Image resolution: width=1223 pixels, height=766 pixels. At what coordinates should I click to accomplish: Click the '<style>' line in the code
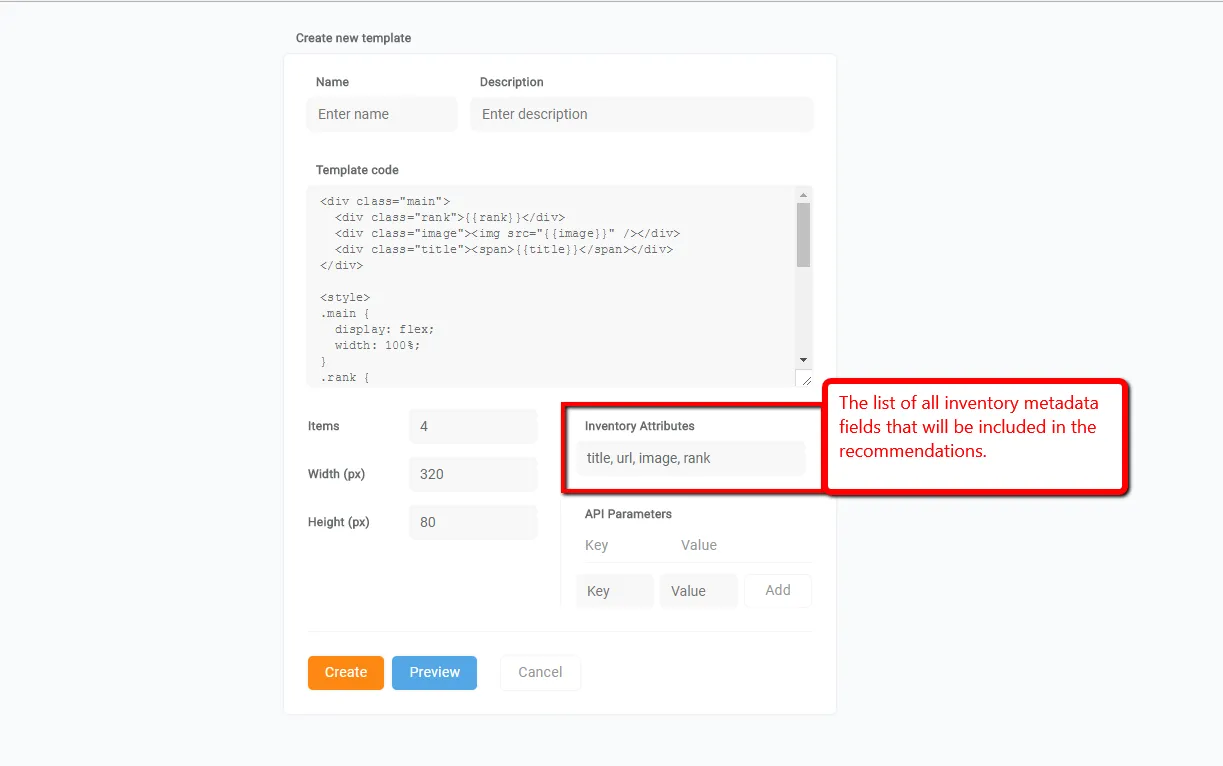click(x=345, y=298)
